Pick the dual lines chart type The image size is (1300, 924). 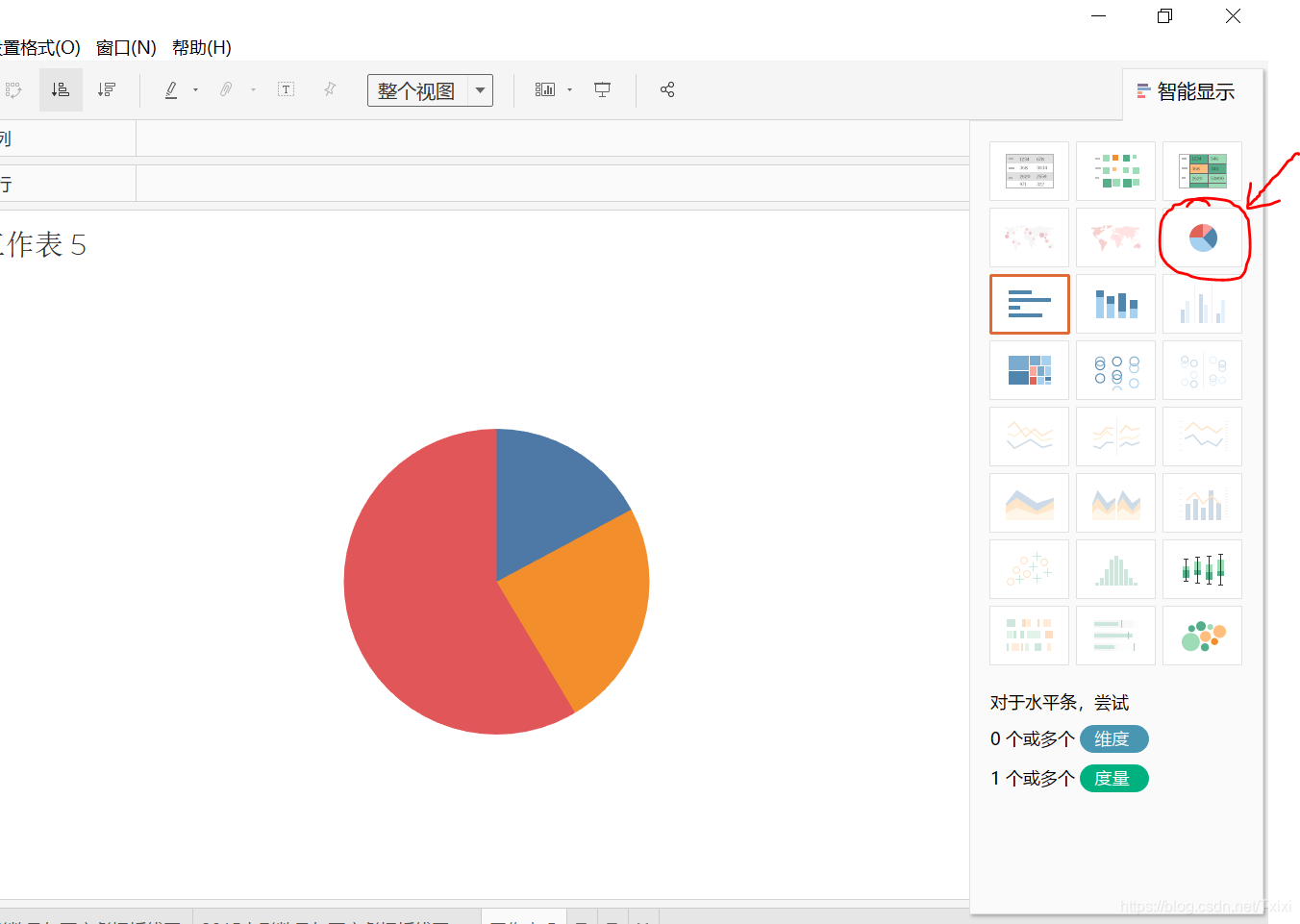click(1202, 437)
